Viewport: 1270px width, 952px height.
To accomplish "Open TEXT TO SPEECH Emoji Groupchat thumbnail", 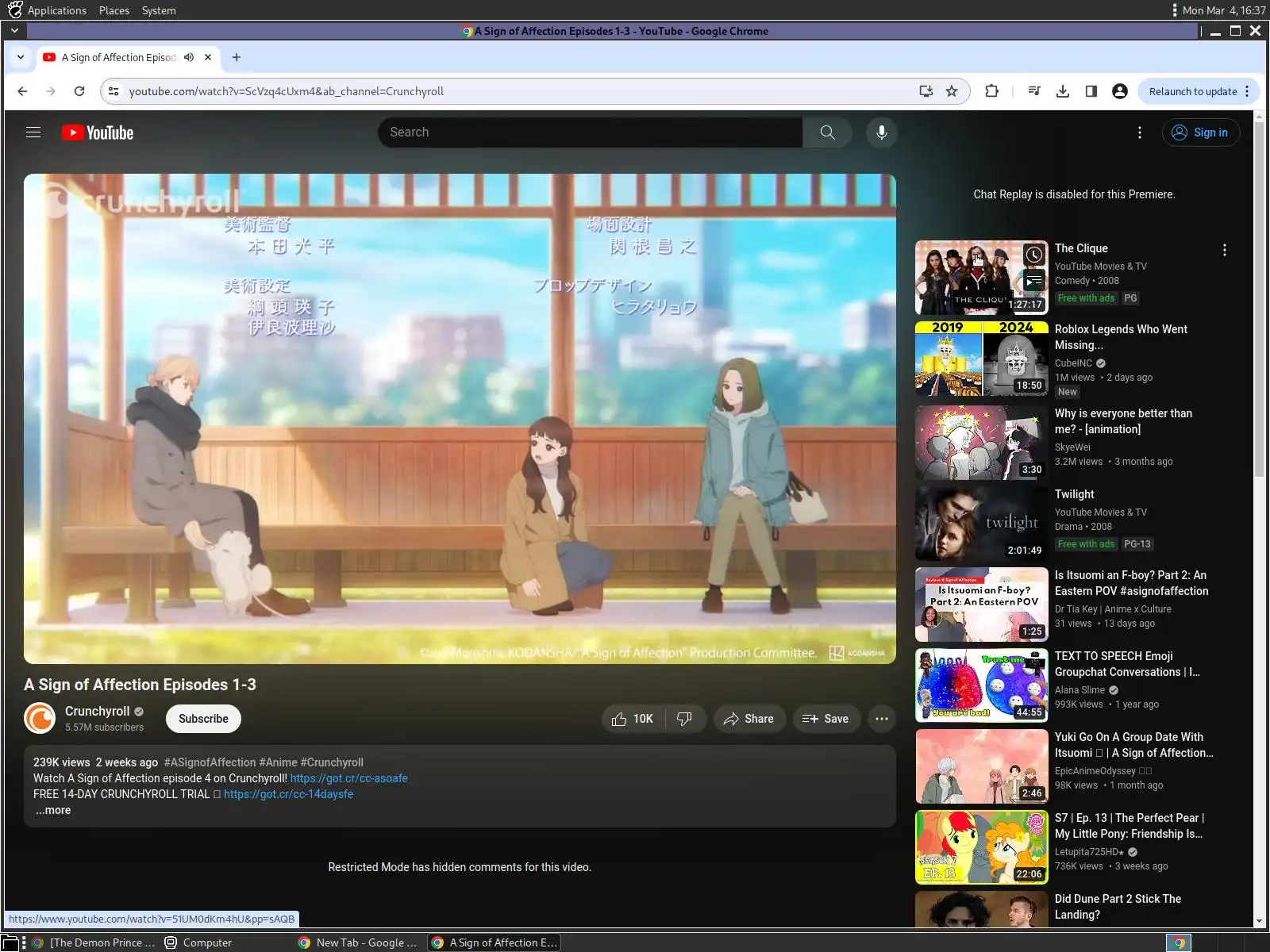I will point(981,685).
